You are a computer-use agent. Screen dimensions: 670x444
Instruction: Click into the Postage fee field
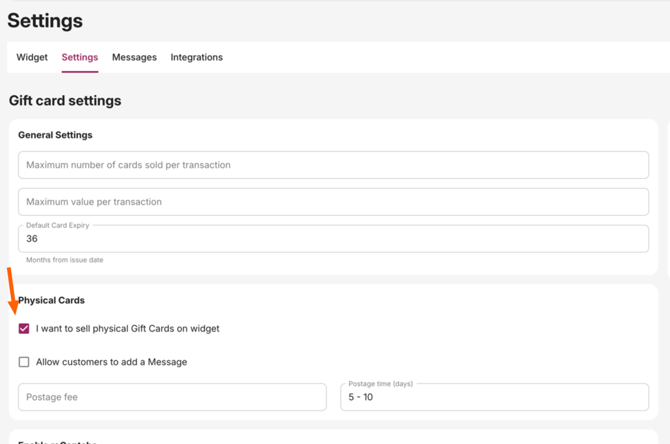(172, 397)
